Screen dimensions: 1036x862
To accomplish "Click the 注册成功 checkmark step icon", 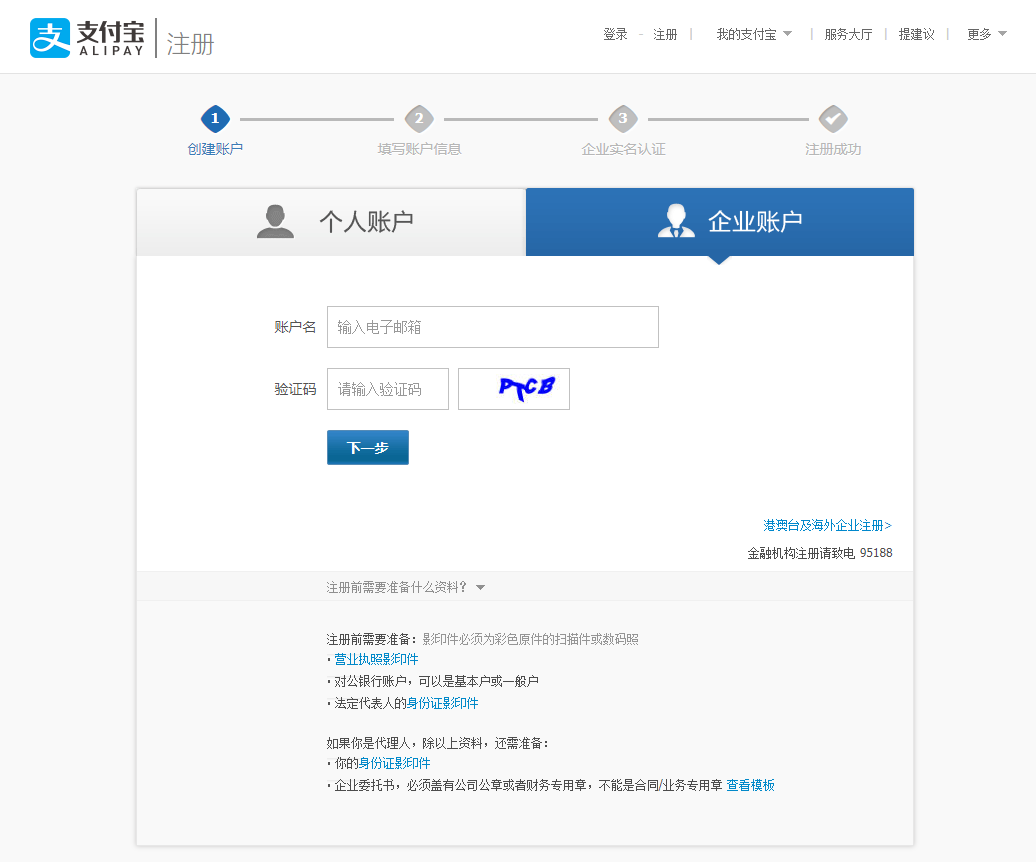I will click(x=833, y=119).
